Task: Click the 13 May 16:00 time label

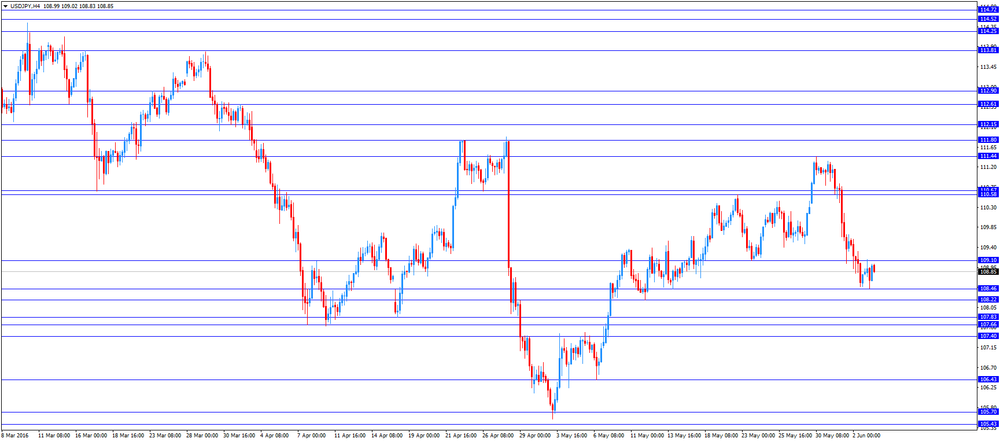Action: 684,436
